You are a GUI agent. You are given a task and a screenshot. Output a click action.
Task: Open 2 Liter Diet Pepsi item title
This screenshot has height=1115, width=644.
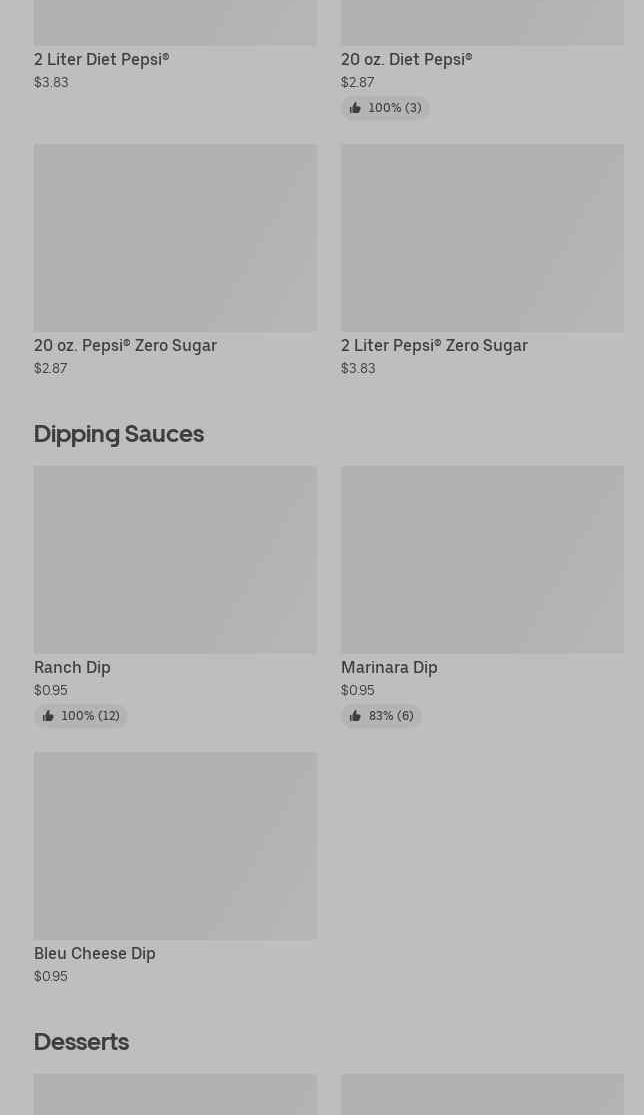pyautogui.click(x=102, y=60)
